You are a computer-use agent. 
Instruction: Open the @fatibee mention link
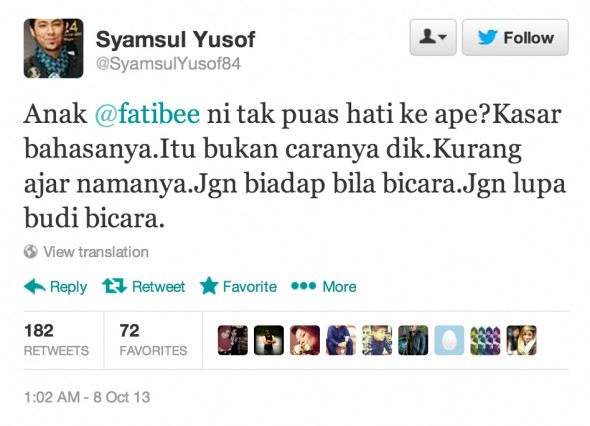pos(147,114)
